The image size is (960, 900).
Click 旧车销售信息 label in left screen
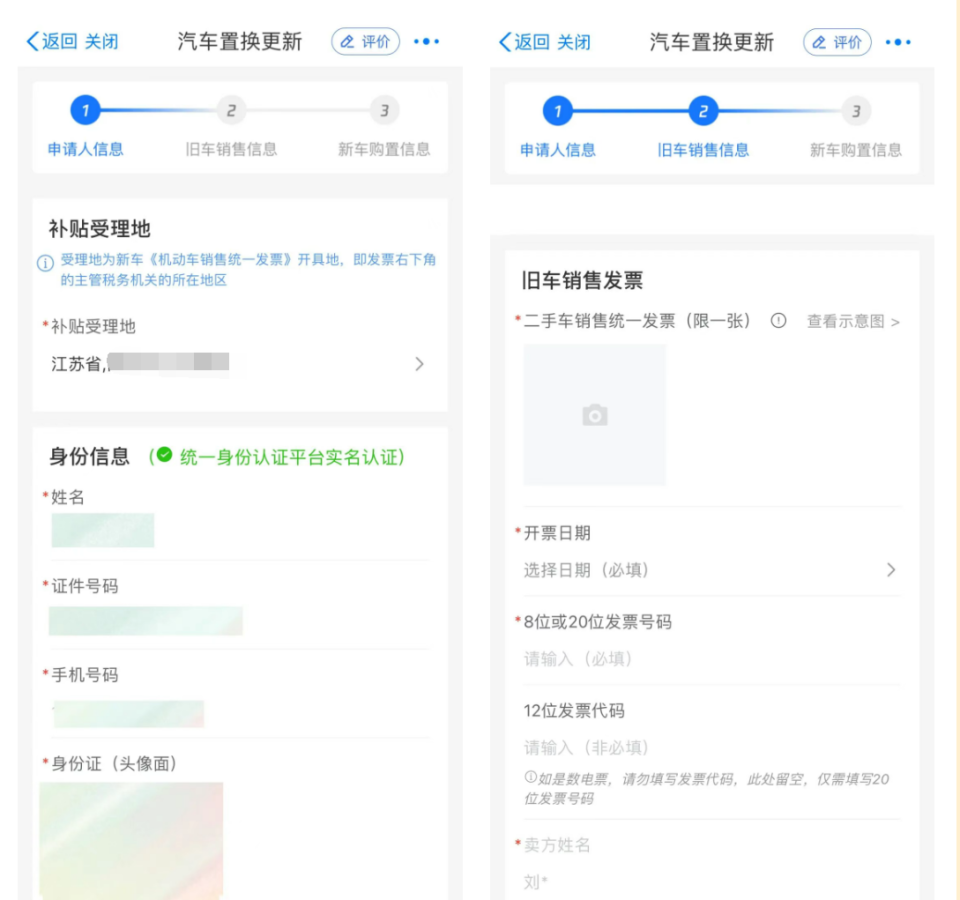[231, 149]
